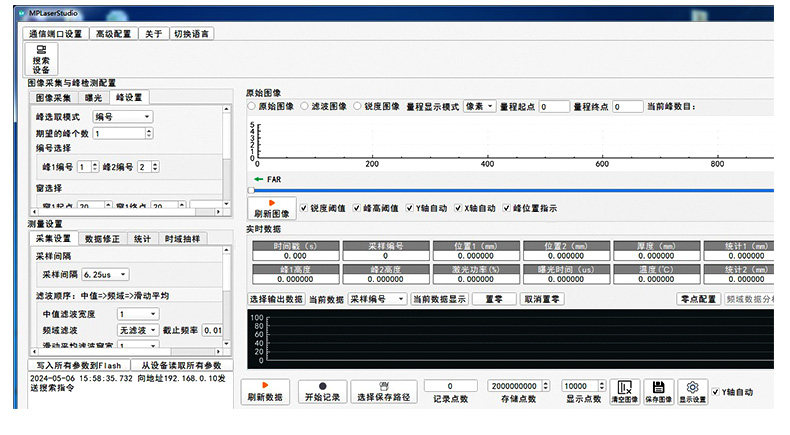Image resolution: width=790 pixels, height=435 pixels.
Task: Open the 中值滤波宽度 dropdown
Action: (139, 314)
